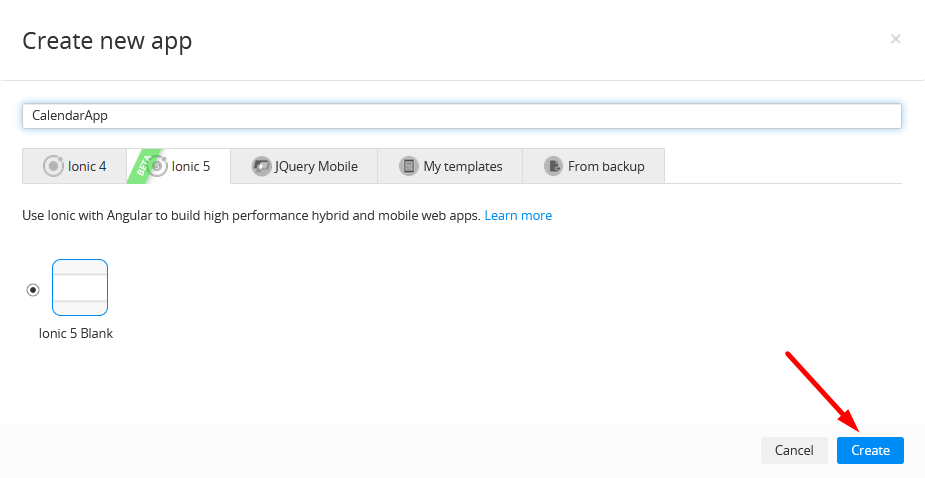Click the Create button

tap(870, 450)
